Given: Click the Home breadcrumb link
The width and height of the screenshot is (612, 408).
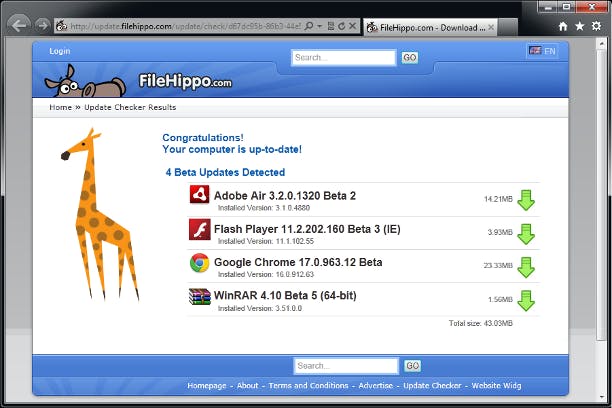Looking at the screenshot, I should 60,107.
